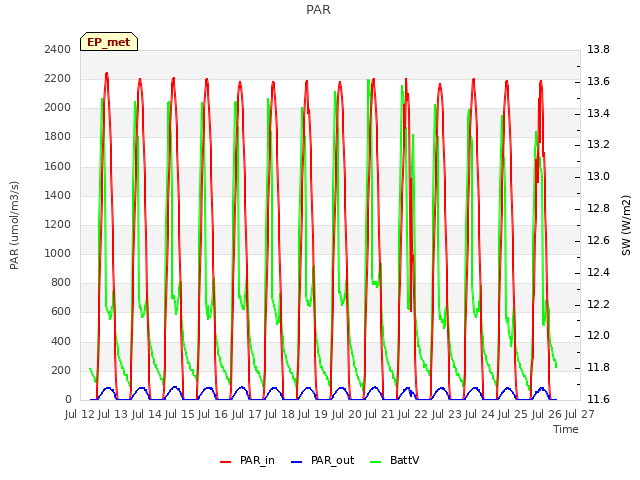Click the blue PAR_out legend swatch
The width and height of the screenshot is (640, 480).
296,462
